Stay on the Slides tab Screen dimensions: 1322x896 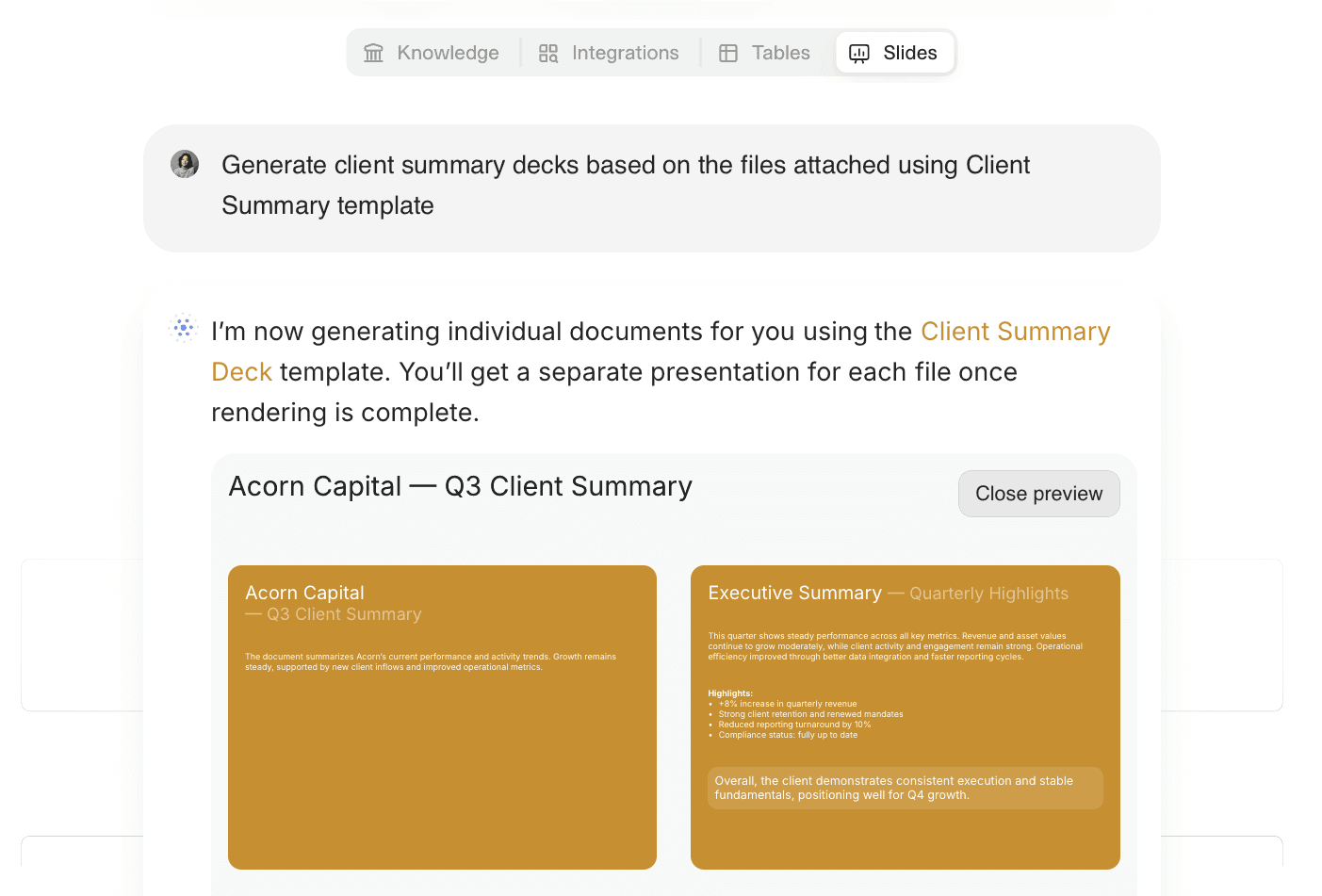point(894,53)
